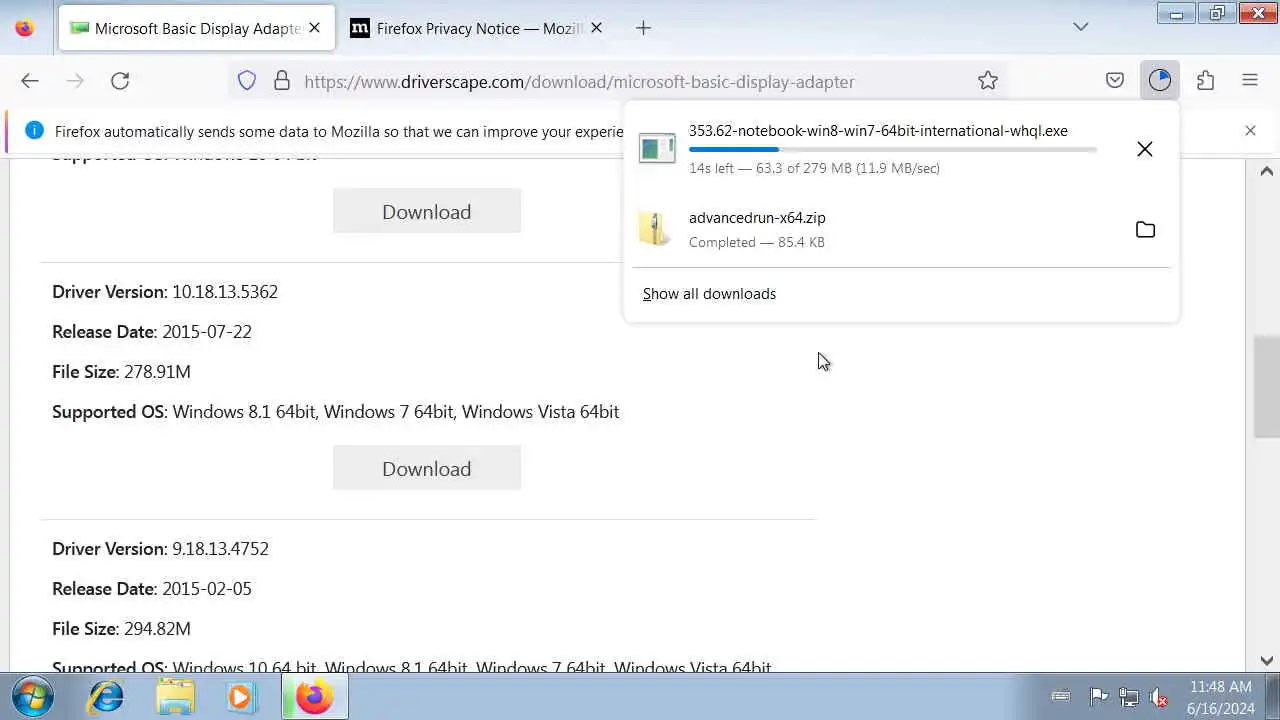Screen dimensions: 1280x720
Task: Open the Firefox View pinned icon
Action: click(25, 28)
